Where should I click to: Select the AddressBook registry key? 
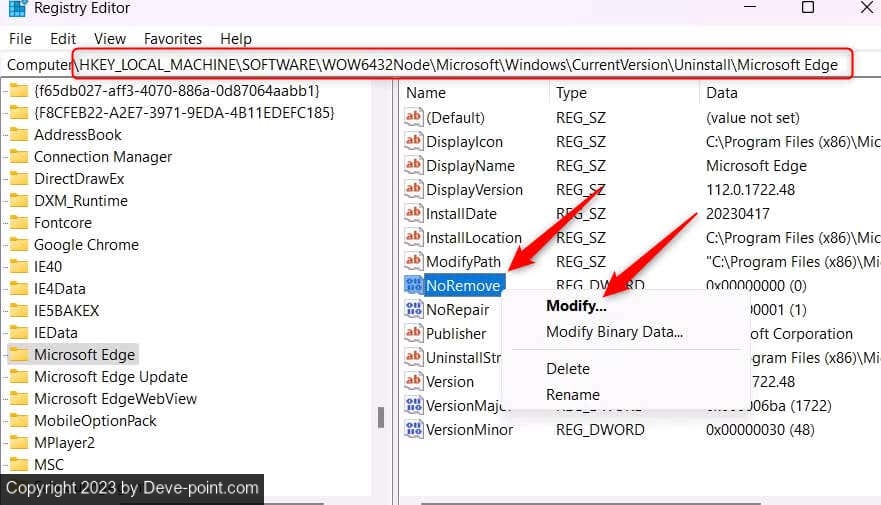click(x=77, y=135)
